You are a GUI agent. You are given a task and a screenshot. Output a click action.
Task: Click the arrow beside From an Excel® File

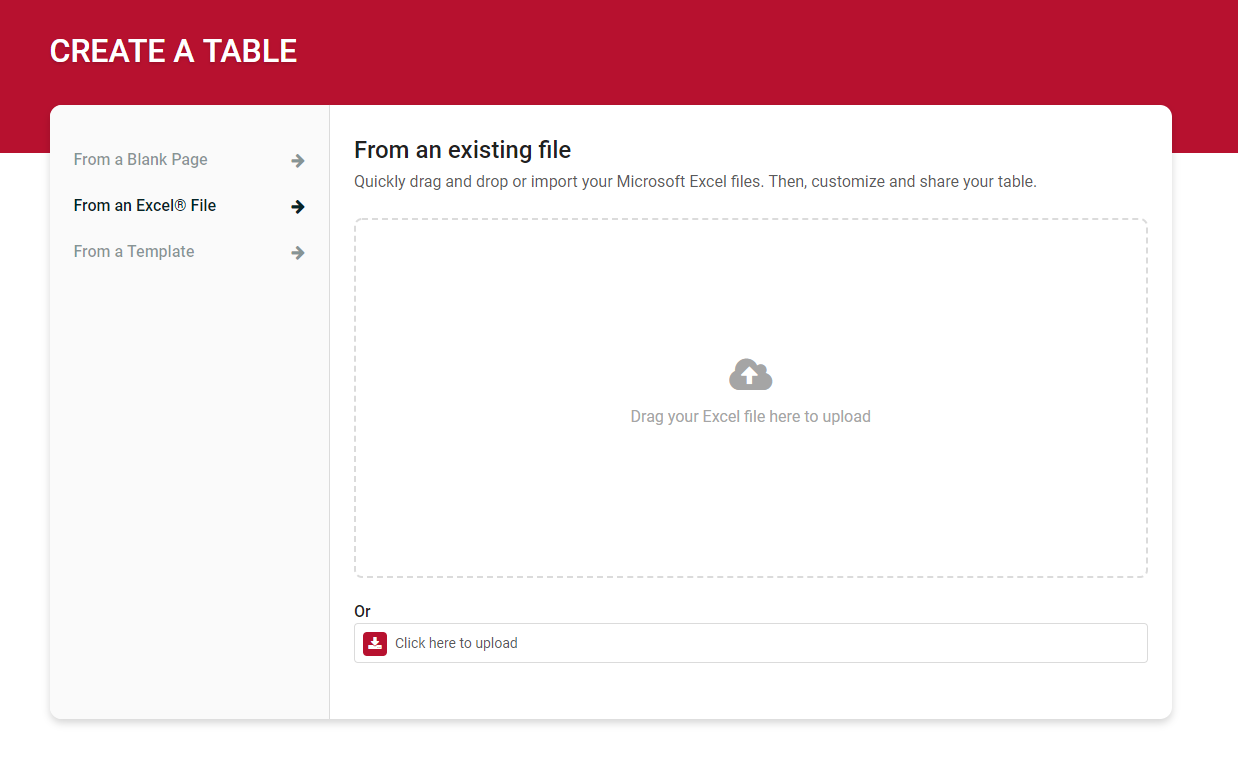(298, 207)
